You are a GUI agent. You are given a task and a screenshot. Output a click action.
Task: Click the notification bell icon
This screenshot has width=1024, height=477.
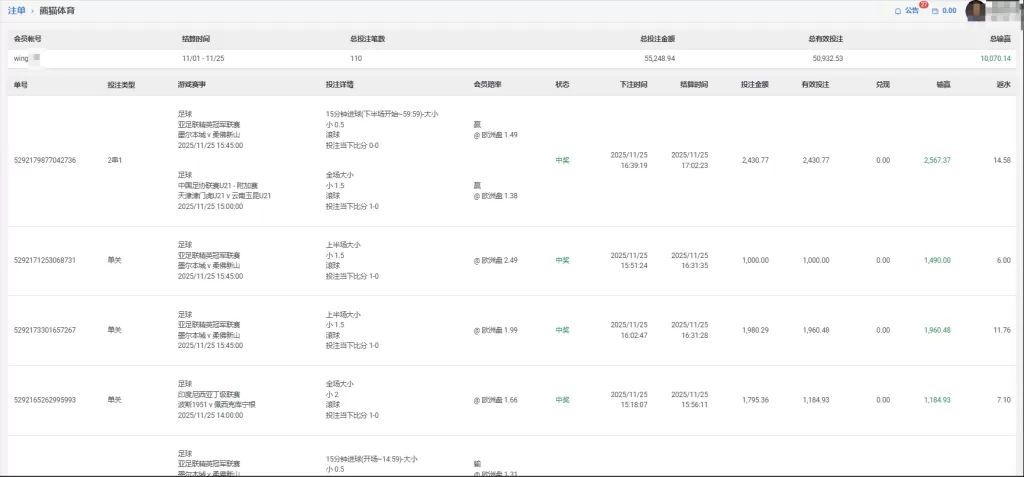897,11
